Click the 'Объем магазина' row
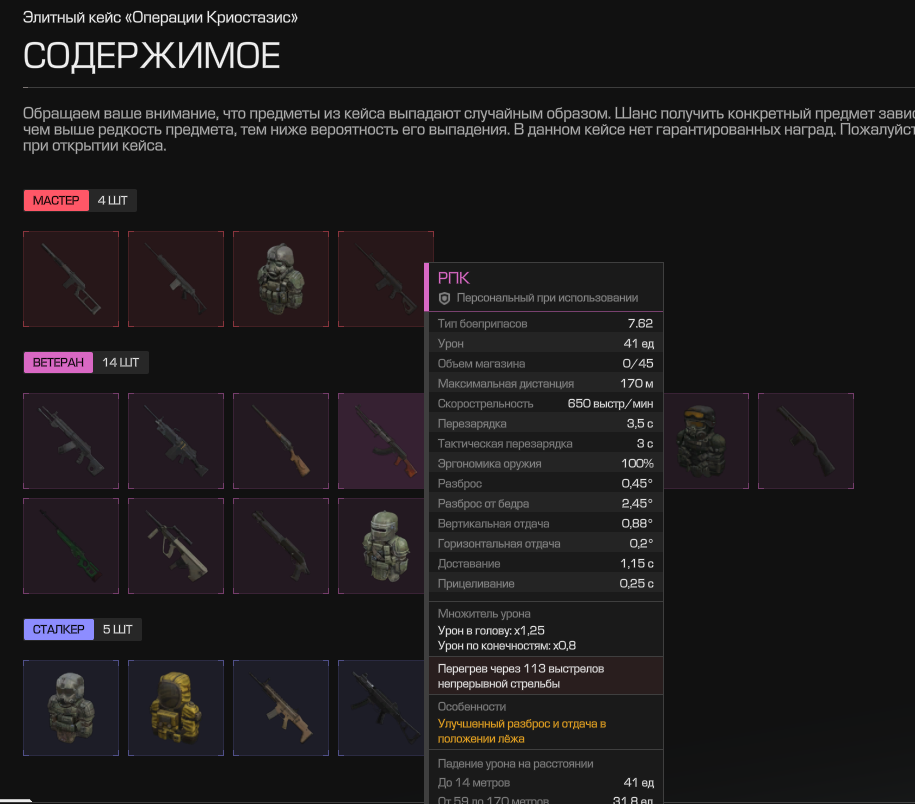The width and height of the screenshot is (915, 804). point(546,363)
